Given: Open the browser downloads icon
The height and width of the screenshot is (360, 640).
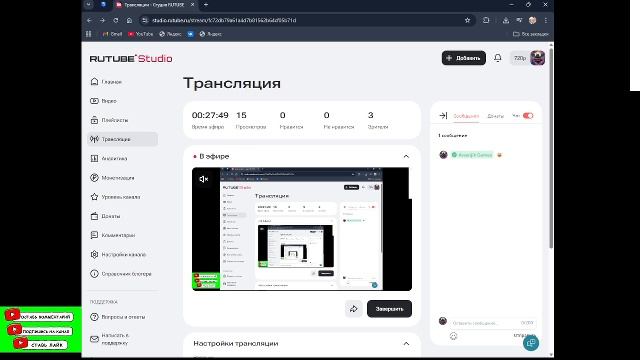Looking at the screenshot, I should tap(506, 20).
